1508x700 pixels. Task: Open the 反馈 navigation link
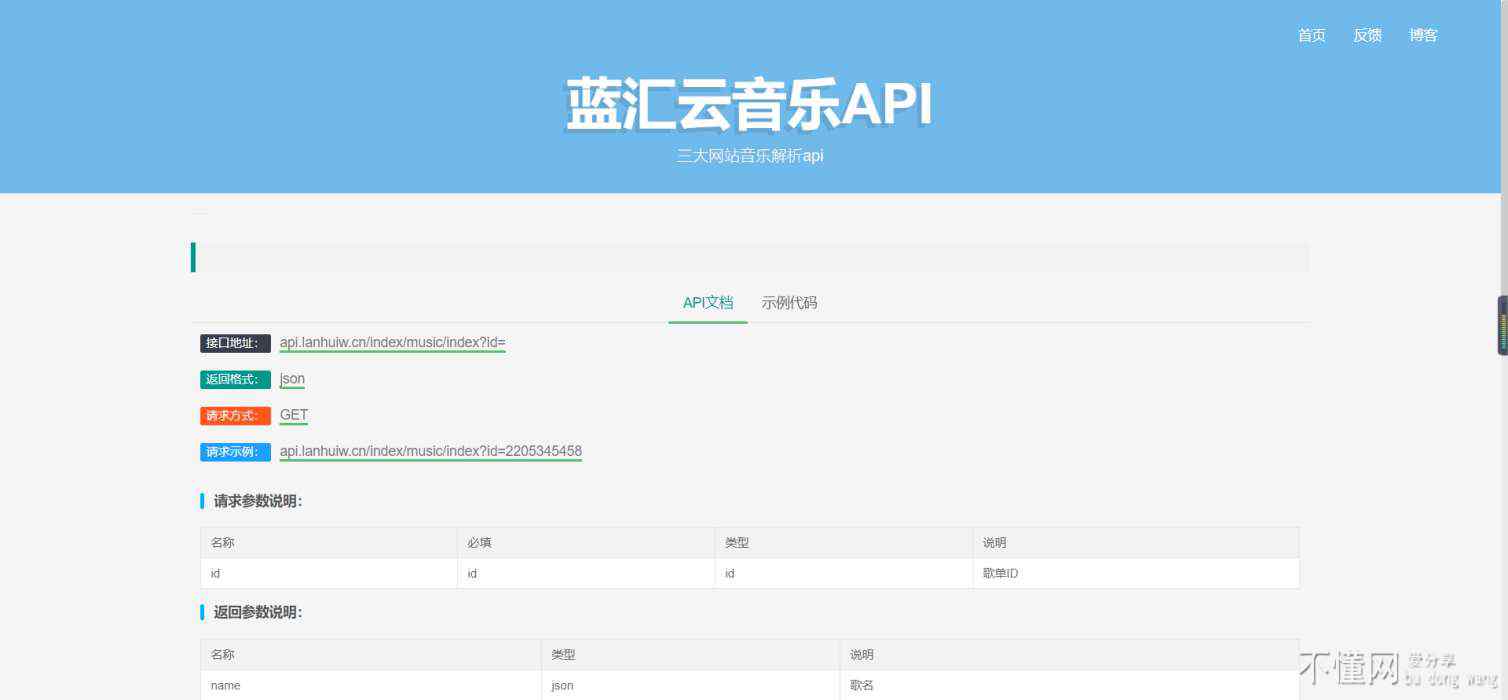point(1367,35)
